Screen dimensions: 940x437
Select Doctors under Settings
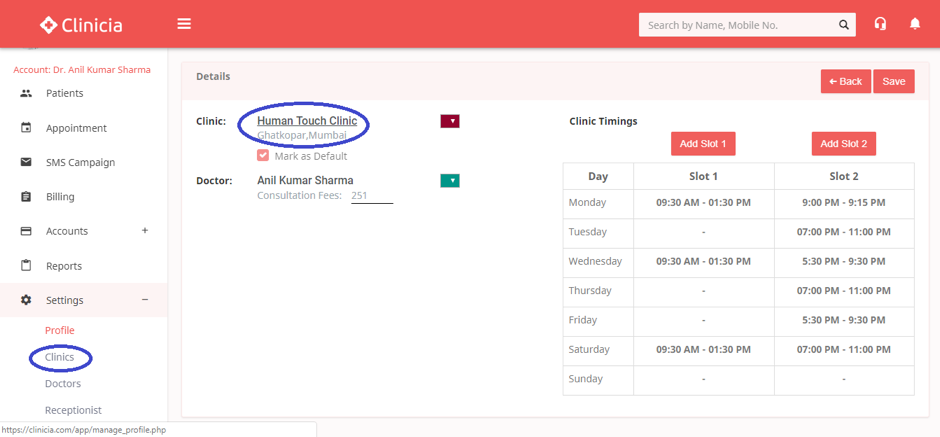click(63, 383)
